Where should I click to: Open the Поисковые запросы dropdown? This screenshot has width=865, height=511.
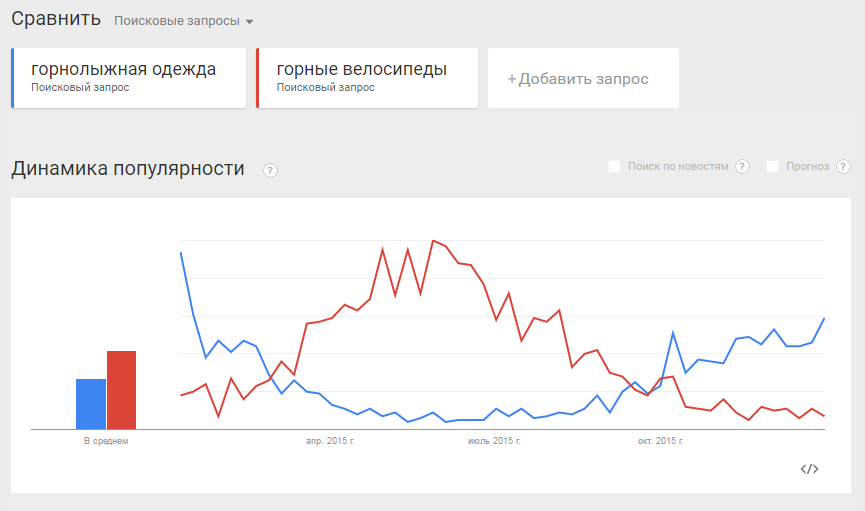[x=184, y=21]
